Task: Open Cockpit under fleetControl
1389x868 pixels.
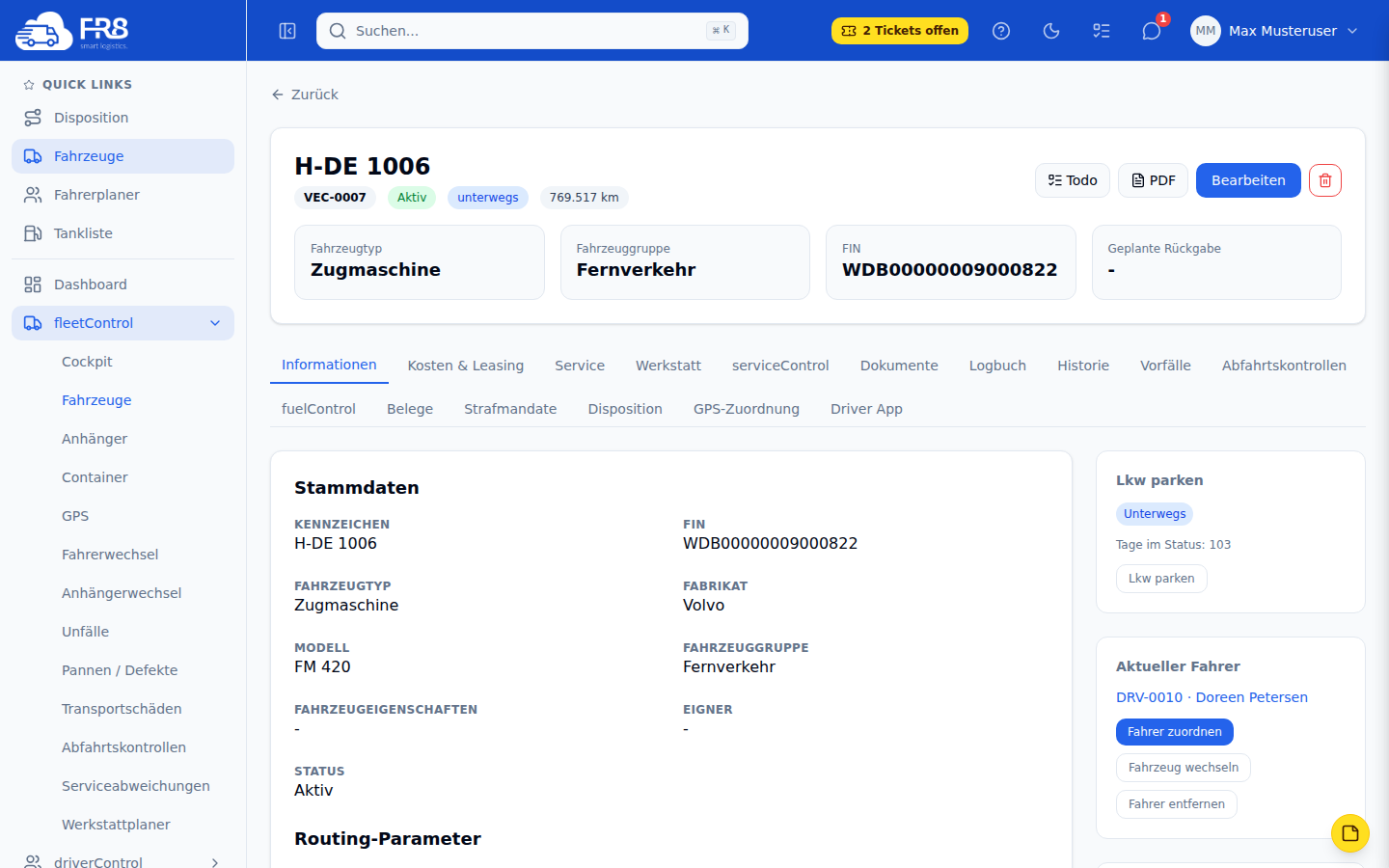Action: tap(87, 362)
